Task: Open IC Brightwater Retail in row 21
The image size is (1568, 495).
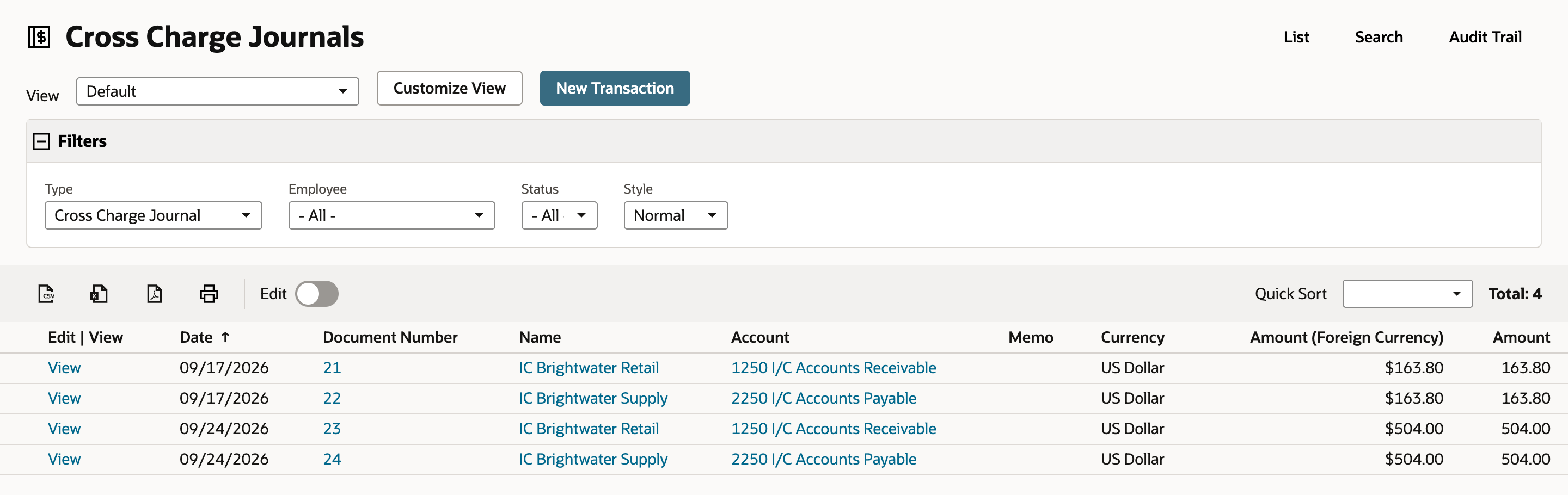Action: pos(589,368)
